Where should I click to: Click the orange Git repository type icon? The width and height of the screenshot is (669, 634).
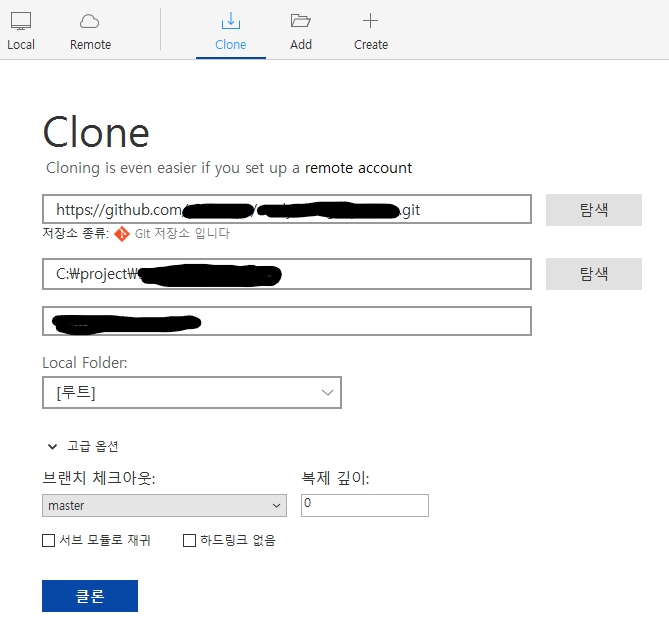[122, 234]
